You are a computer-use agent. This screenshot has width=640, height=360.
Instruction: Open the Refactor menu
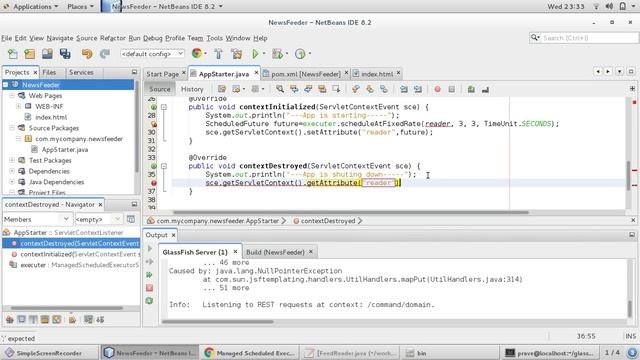point(113,38)
